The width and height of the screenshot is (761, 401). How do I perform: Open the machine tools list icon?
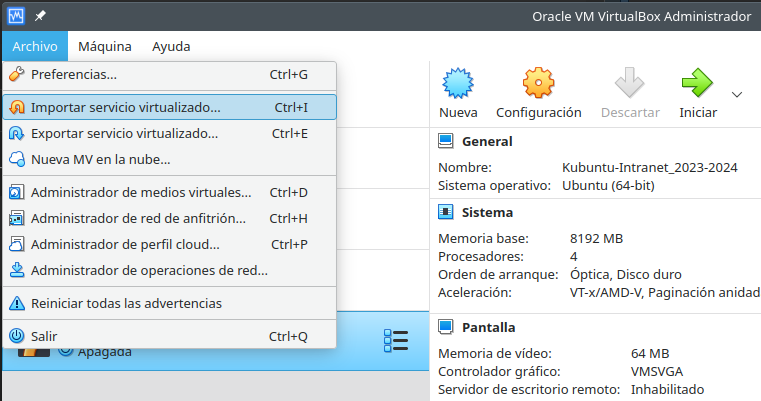[x=396, y=341]
